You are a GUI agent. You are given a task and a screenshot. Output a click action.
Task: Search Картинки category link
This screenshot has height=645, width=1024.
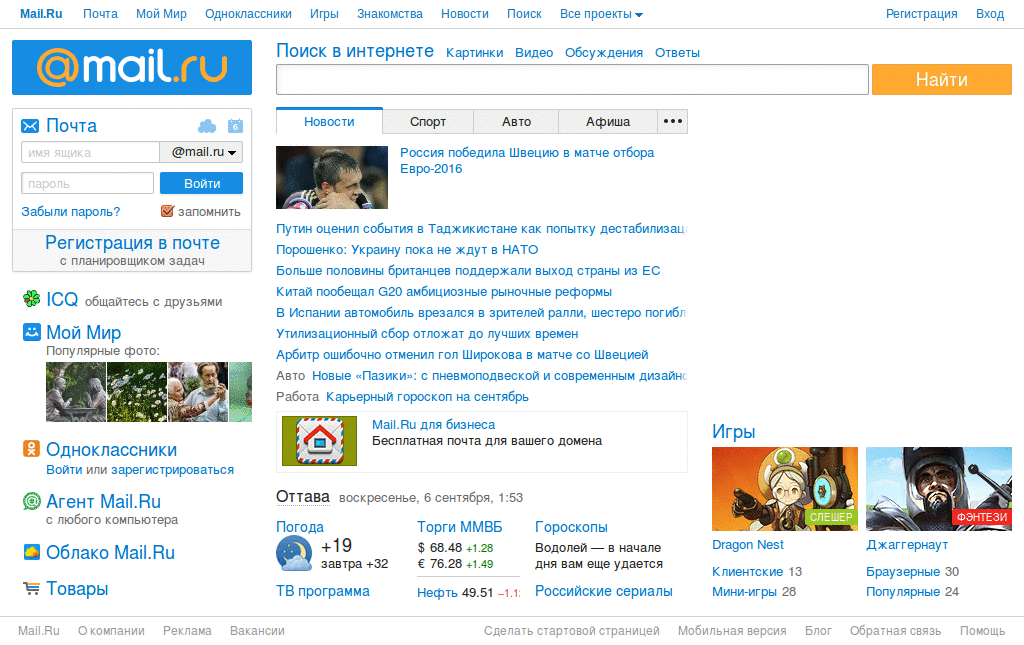tap(474, 53)
